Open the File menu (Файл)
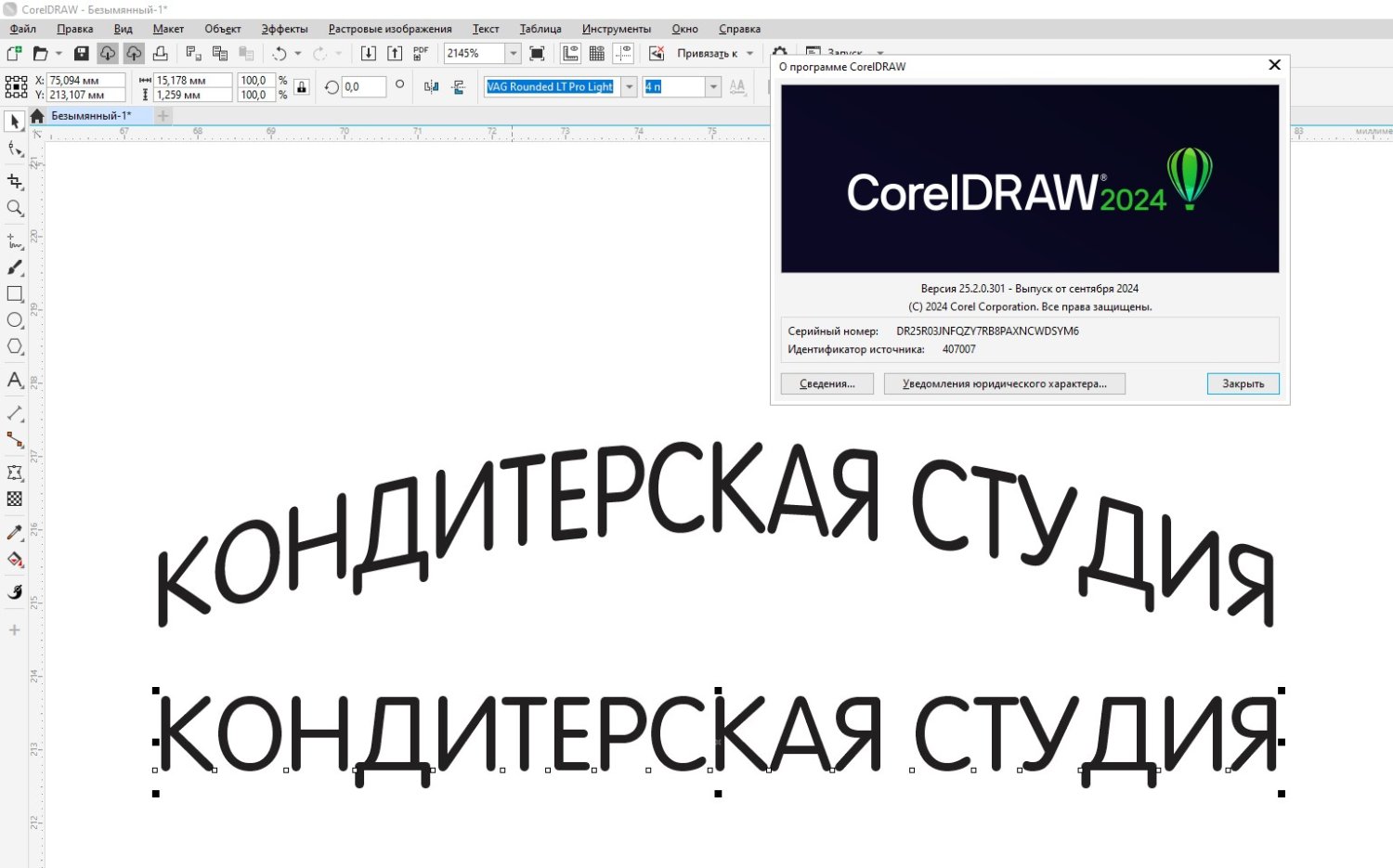 tap(23, 29)
